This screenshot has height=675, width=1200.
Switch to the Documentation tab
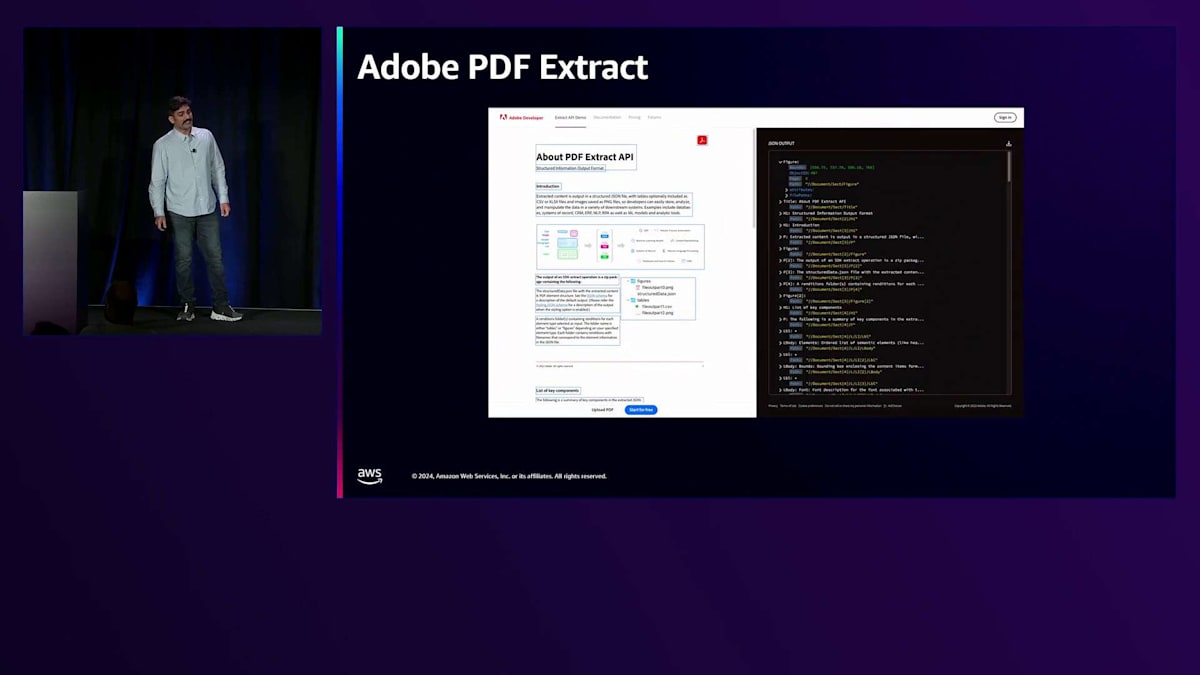pos(607,117)
